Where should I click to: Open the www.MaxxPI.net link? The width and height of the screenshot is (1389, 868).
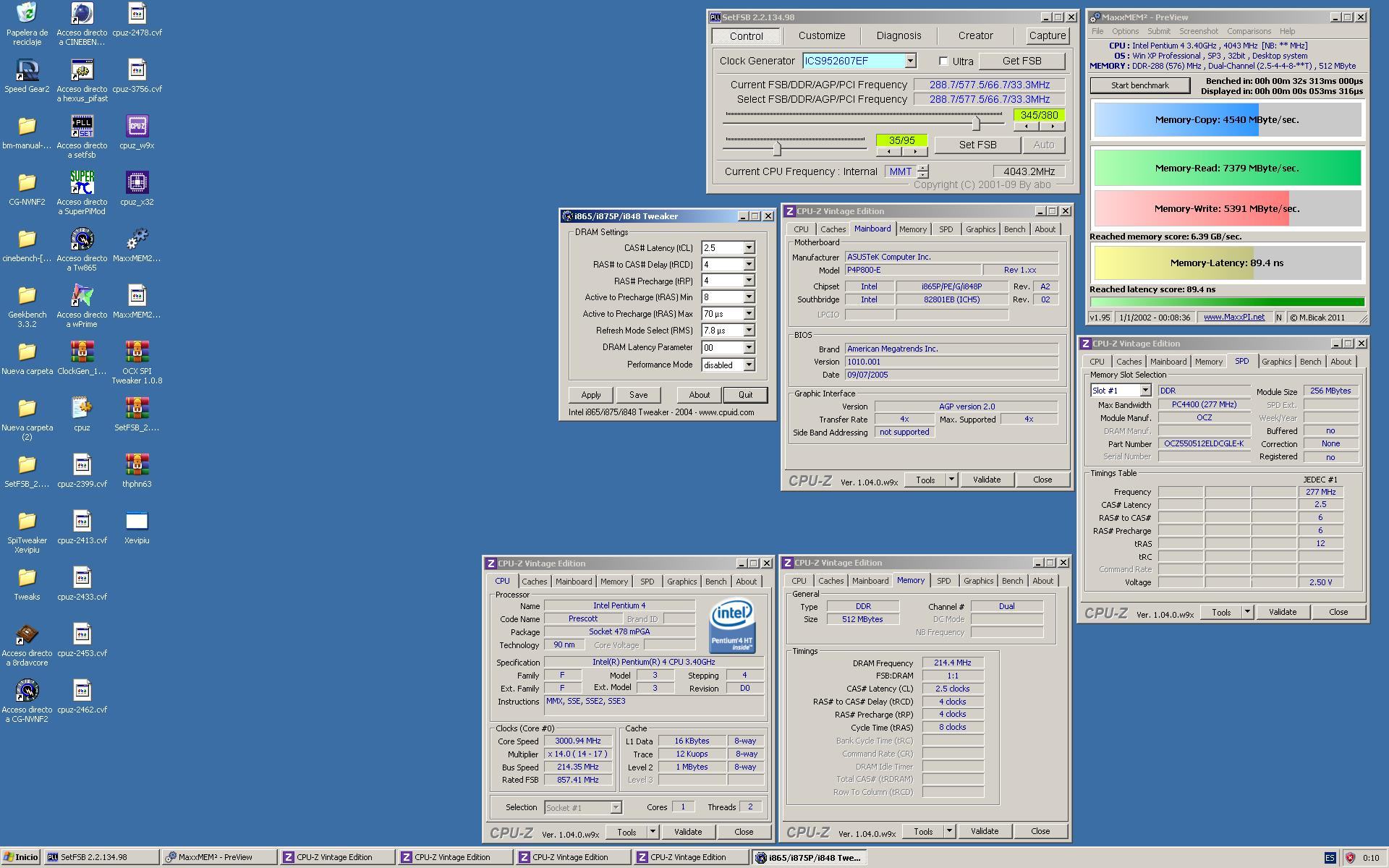coord(1233,317)
